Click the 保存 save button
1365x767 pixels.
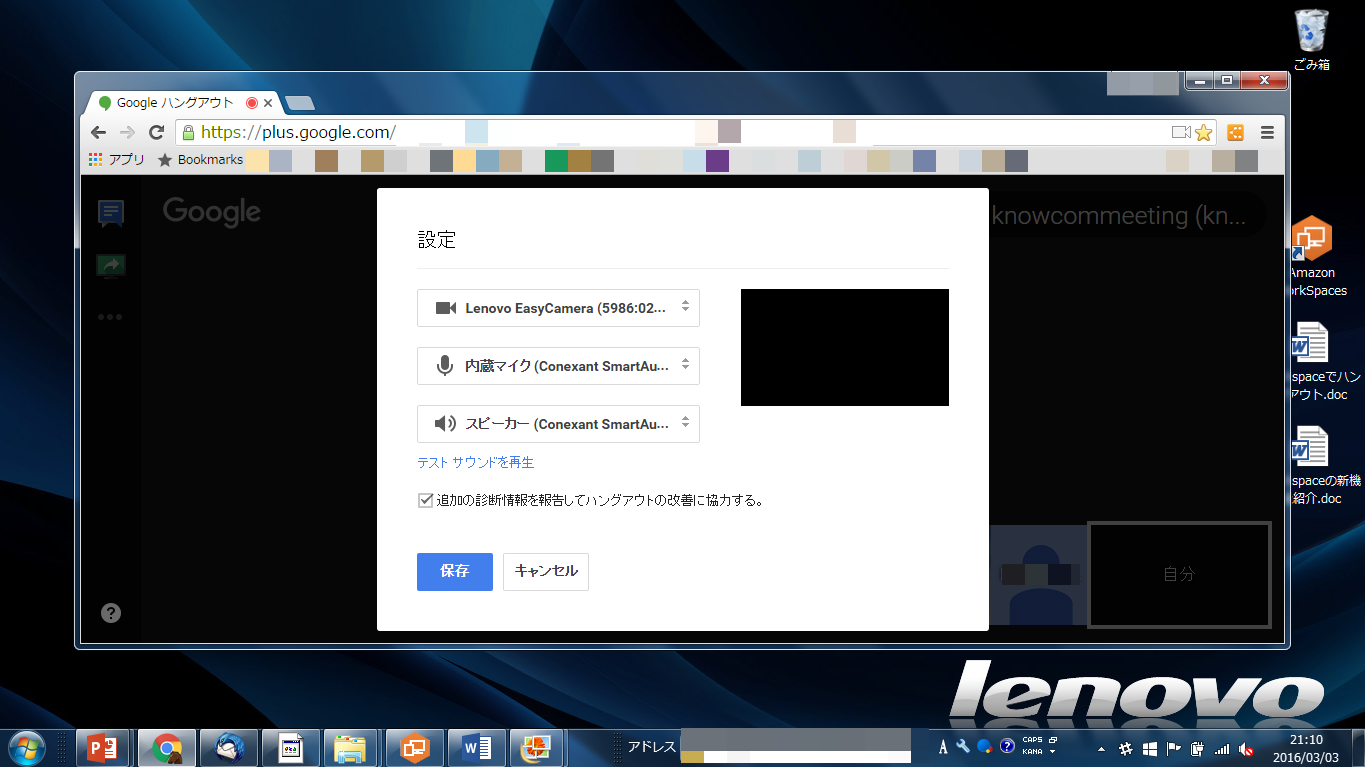tap(455, 572)
